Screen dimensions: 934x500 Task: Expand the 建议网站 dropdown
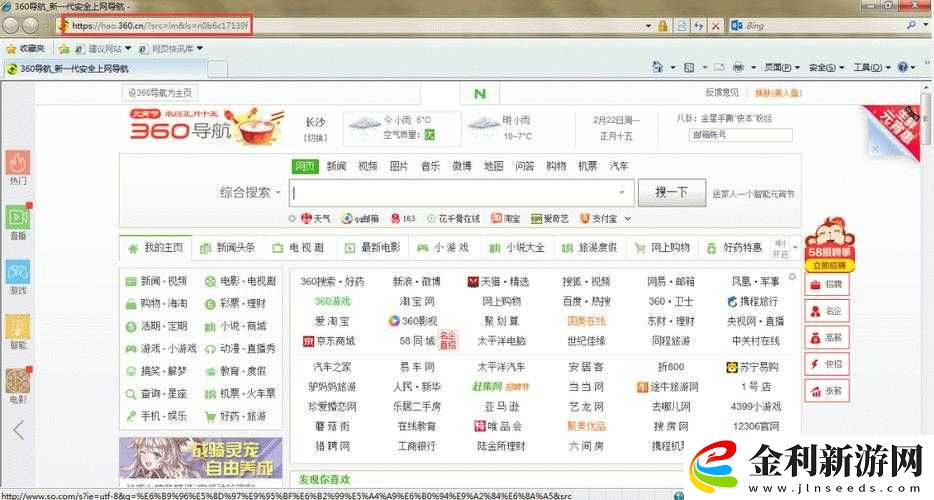click(x=127, y=48)
